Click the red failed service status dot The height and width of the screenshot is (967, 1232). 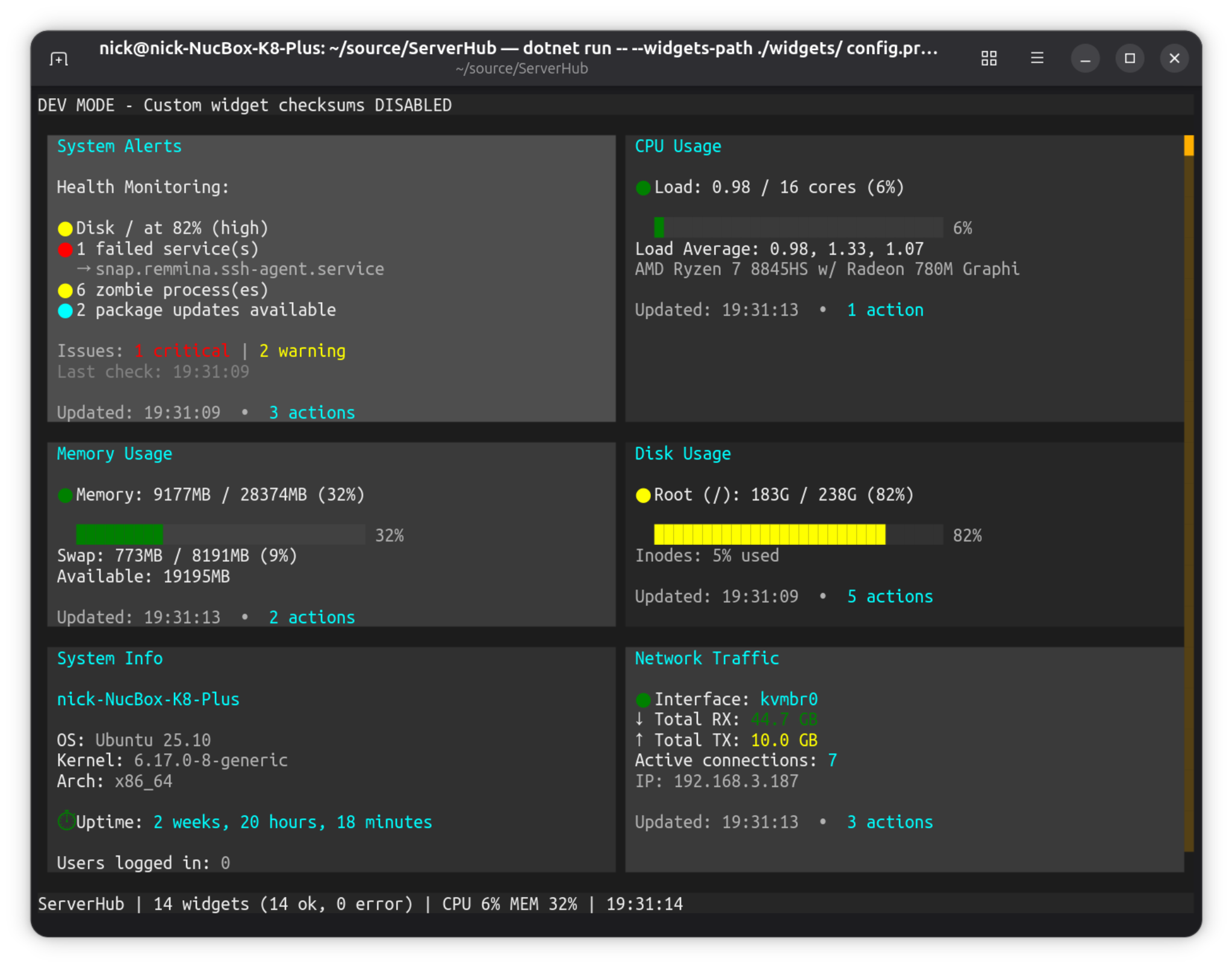pyautogui.click(x=65, y=249)
